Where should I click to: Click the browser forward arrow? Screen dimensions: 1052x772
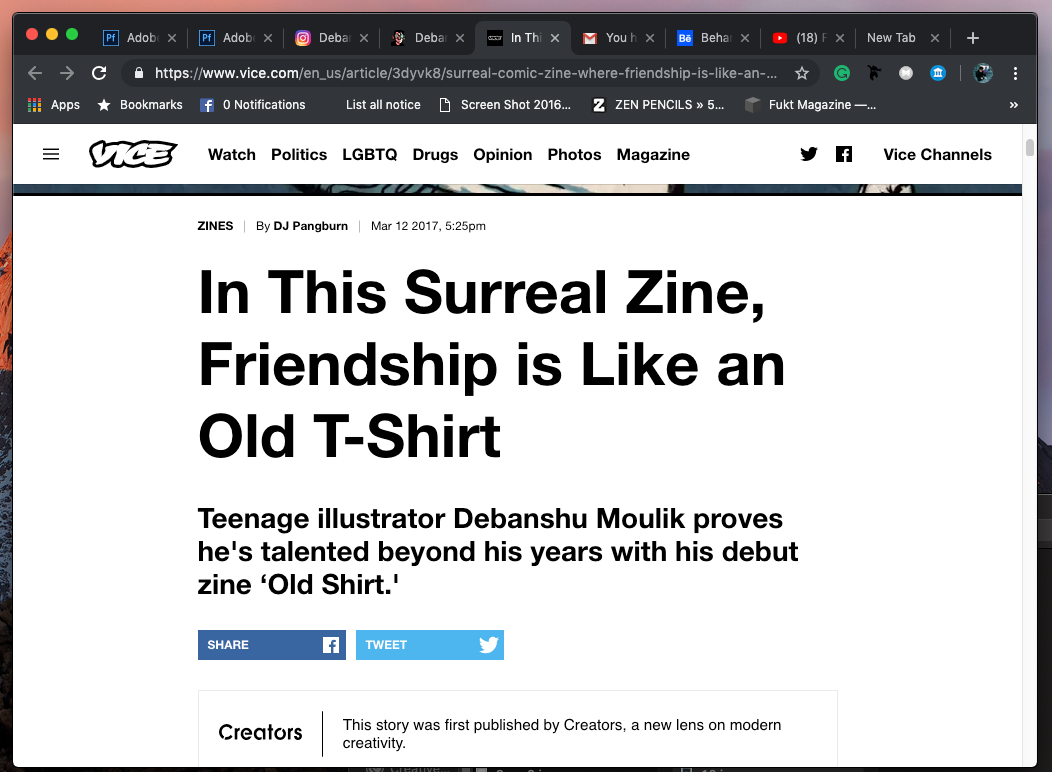[66, 73]
